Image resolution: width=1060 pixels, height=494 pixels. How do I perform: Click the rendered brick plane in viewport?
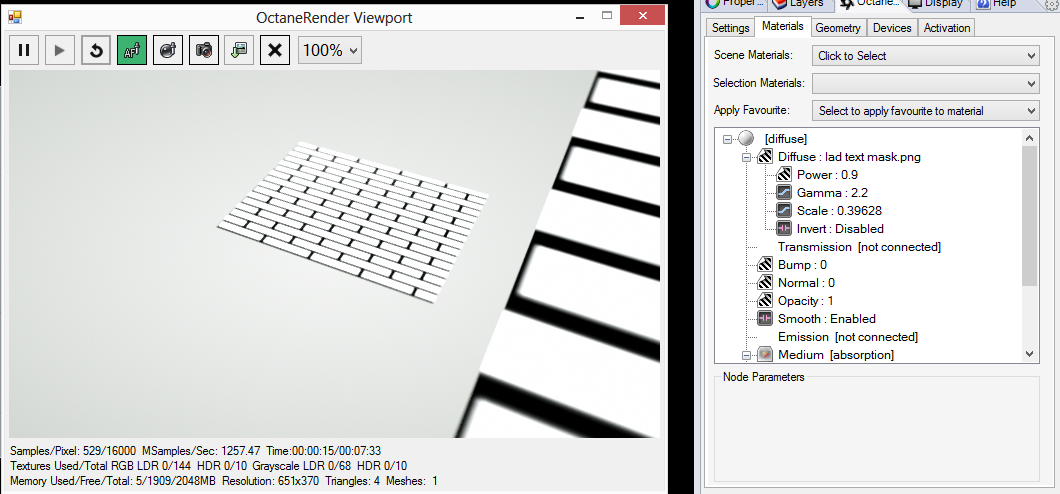point(354,220)
